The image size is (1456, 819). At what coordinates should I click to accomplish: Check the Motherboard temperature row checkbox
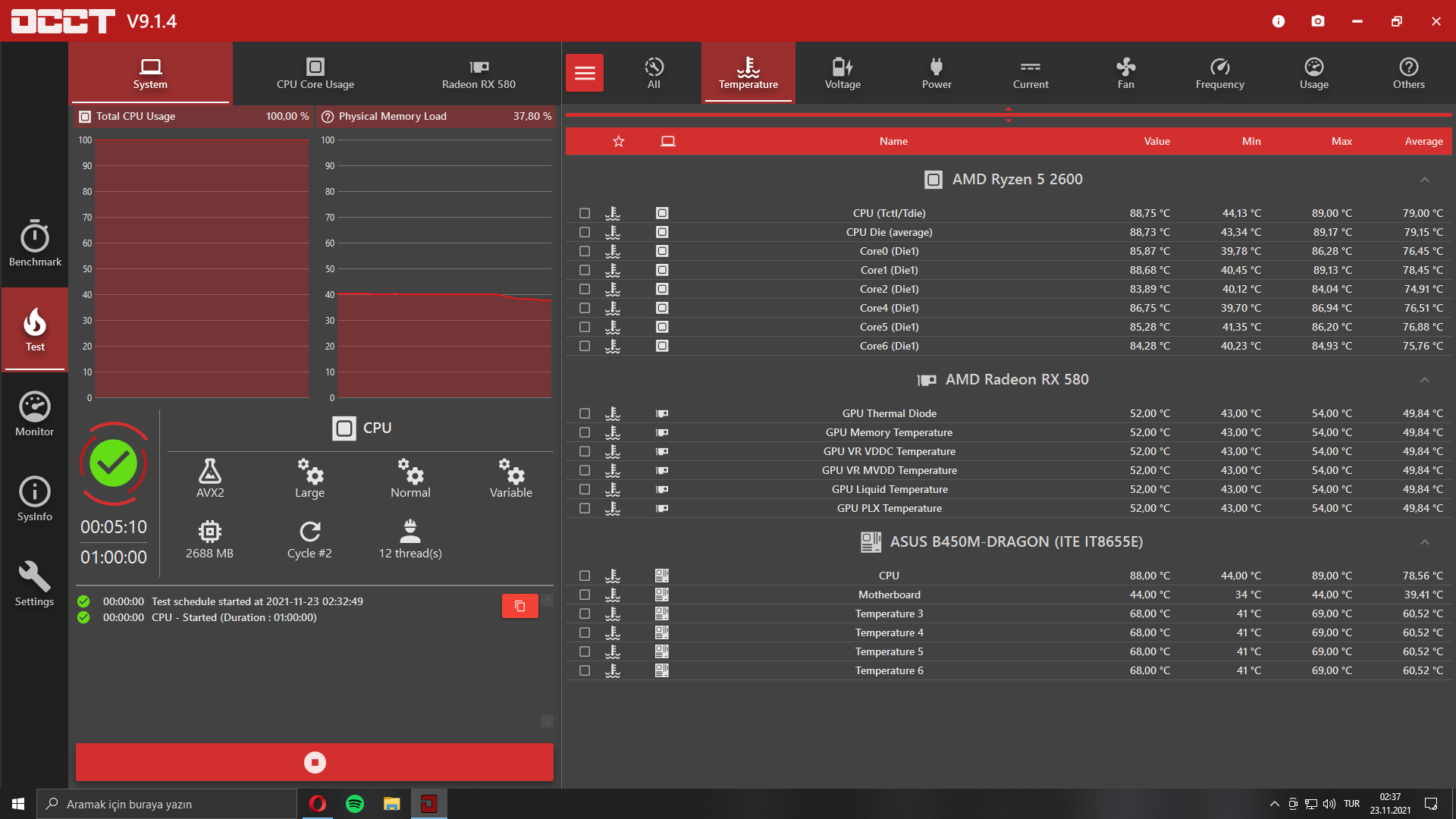point(585,595)
